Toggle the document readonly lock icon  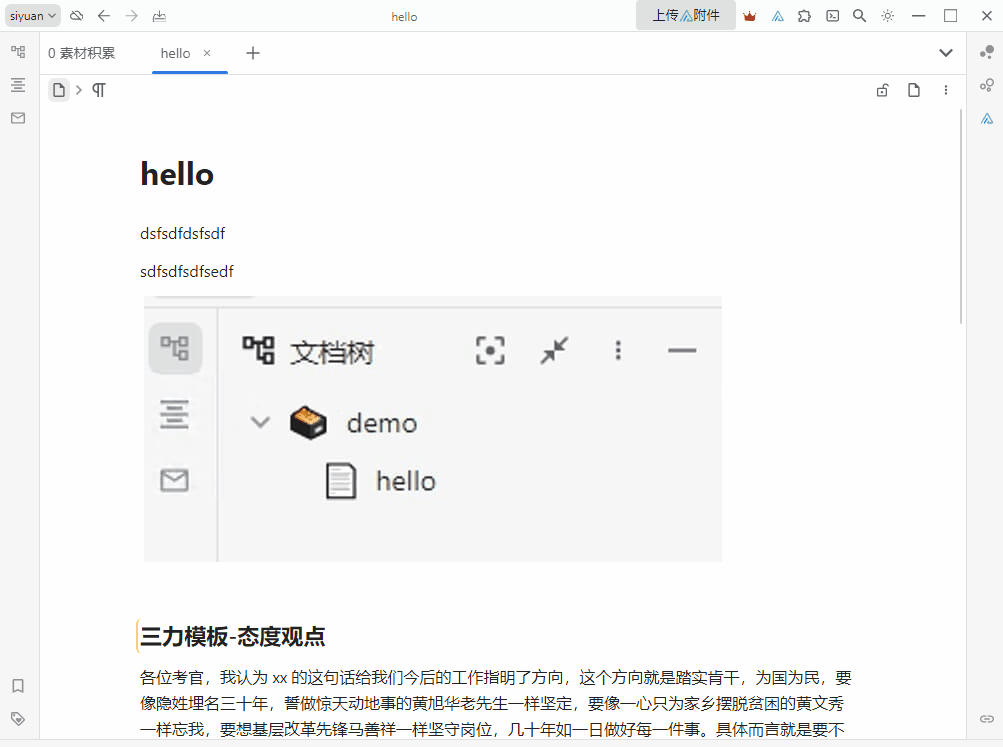(x=881, y=89)
